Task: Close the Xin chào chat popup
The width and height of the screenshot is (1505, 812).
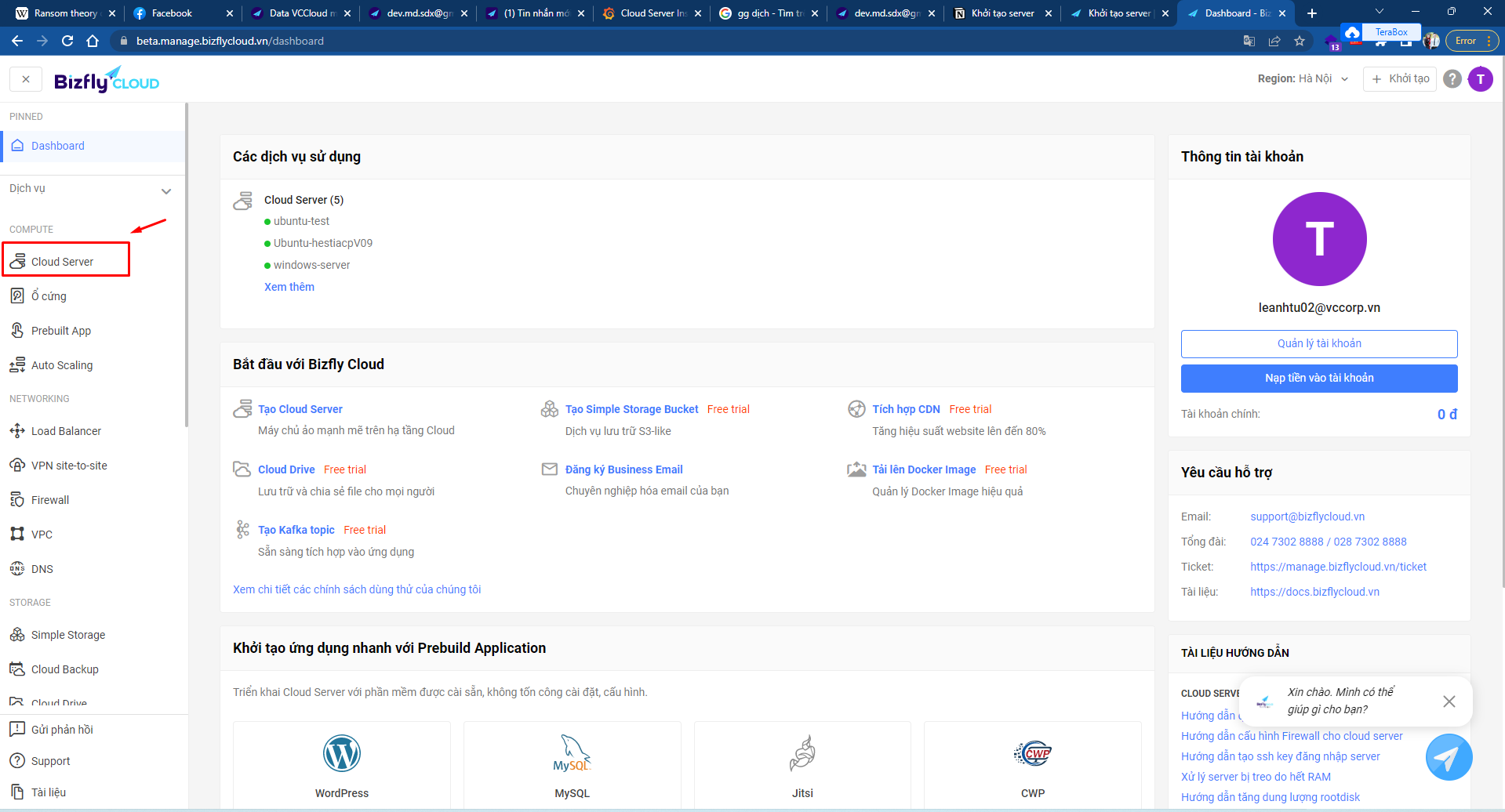Action: point(1449,701)
